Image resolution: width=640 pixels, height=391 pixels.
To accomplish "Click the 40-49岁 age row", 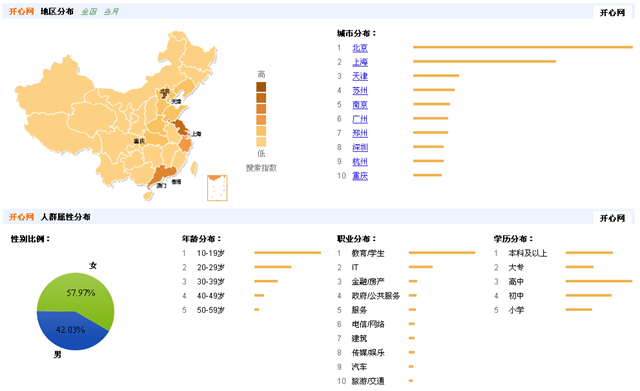I will click(x=223, y=295).
